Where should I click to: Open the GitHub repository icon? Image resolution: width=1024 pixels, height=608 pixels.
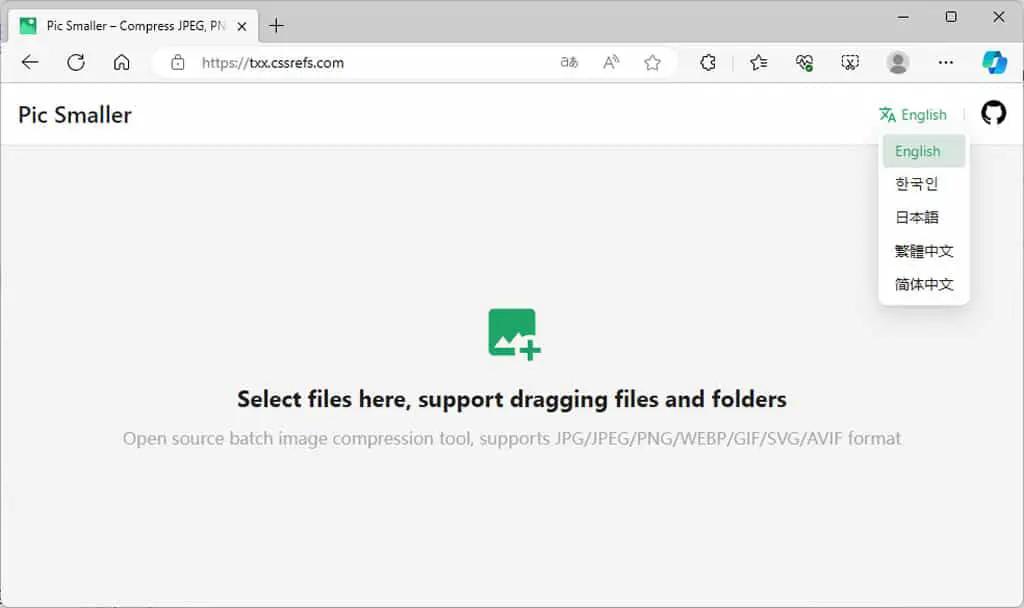click(x=993, y=114)
